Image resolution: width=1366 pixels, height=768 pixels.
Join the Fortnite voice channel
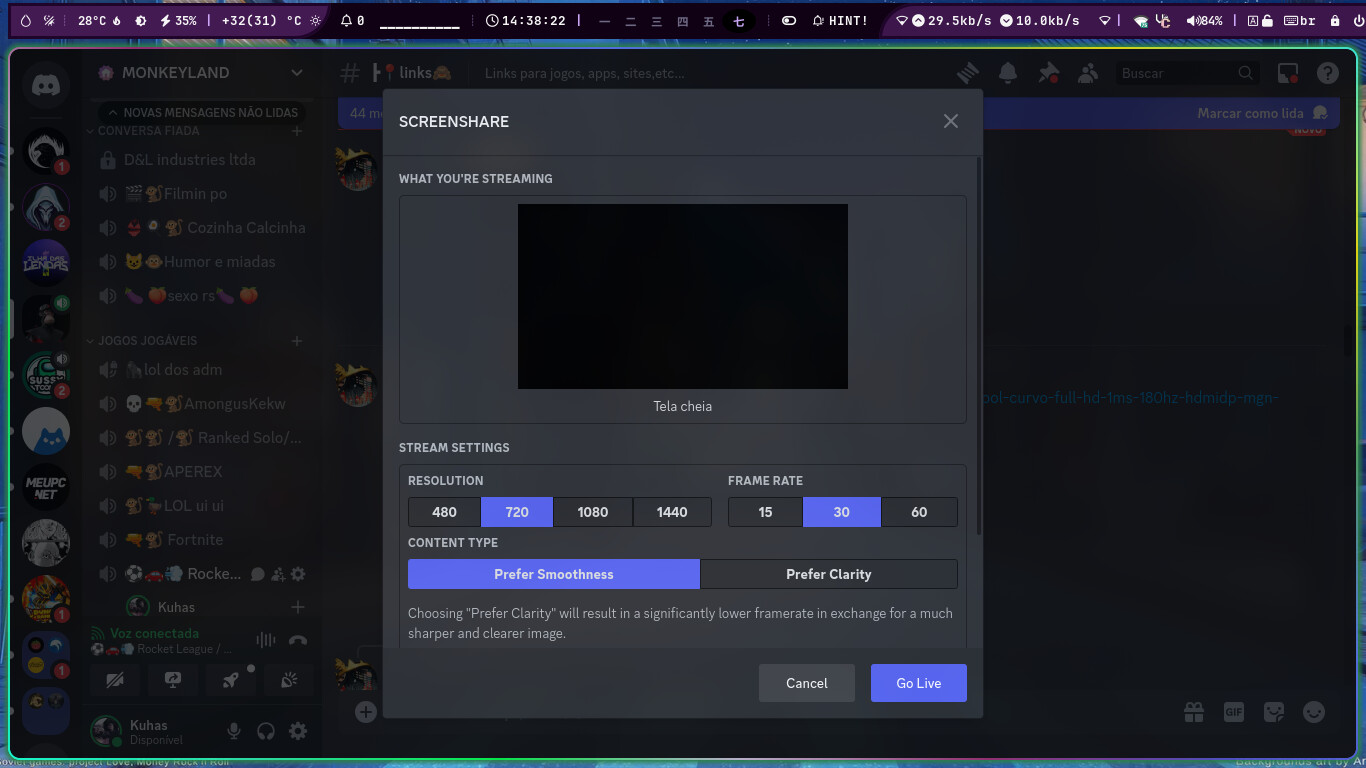pos(202,540)
